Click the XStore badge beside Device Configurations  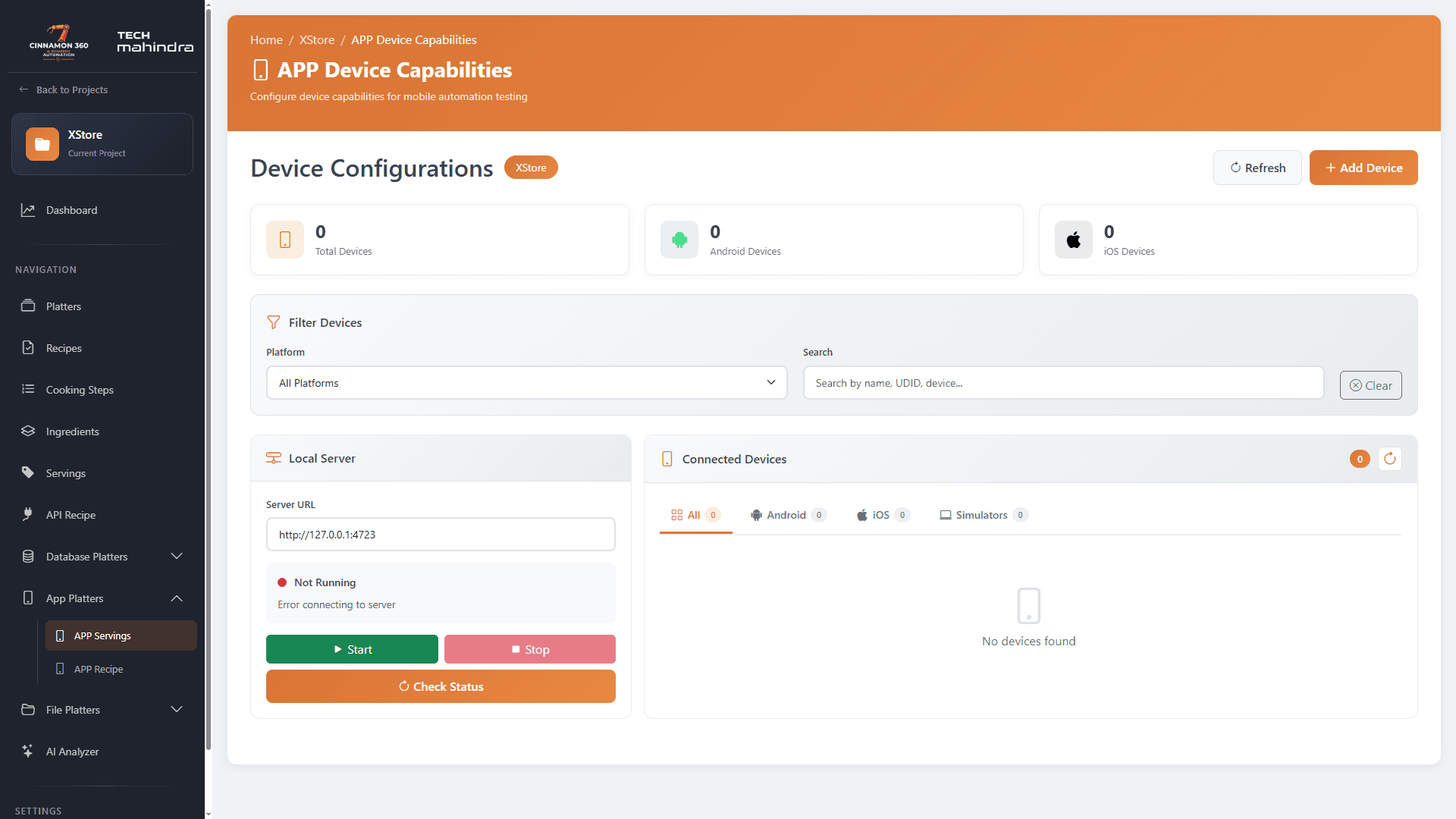pos(531,168)
